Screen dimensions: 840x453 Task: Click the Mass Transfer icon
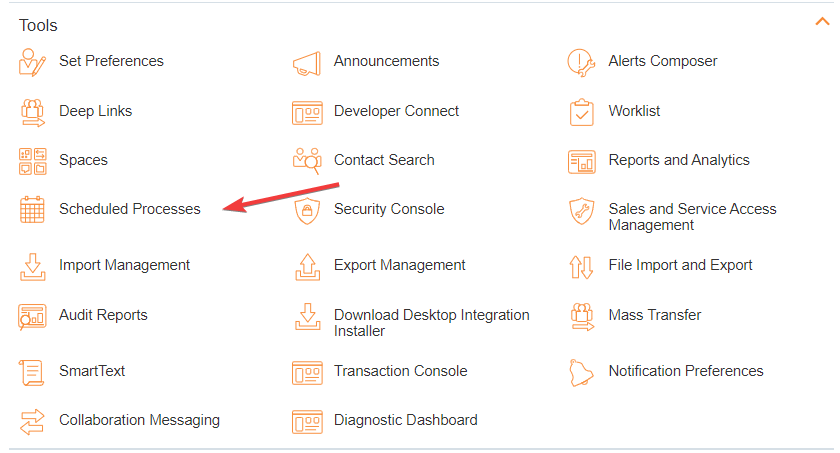[581, 316]
